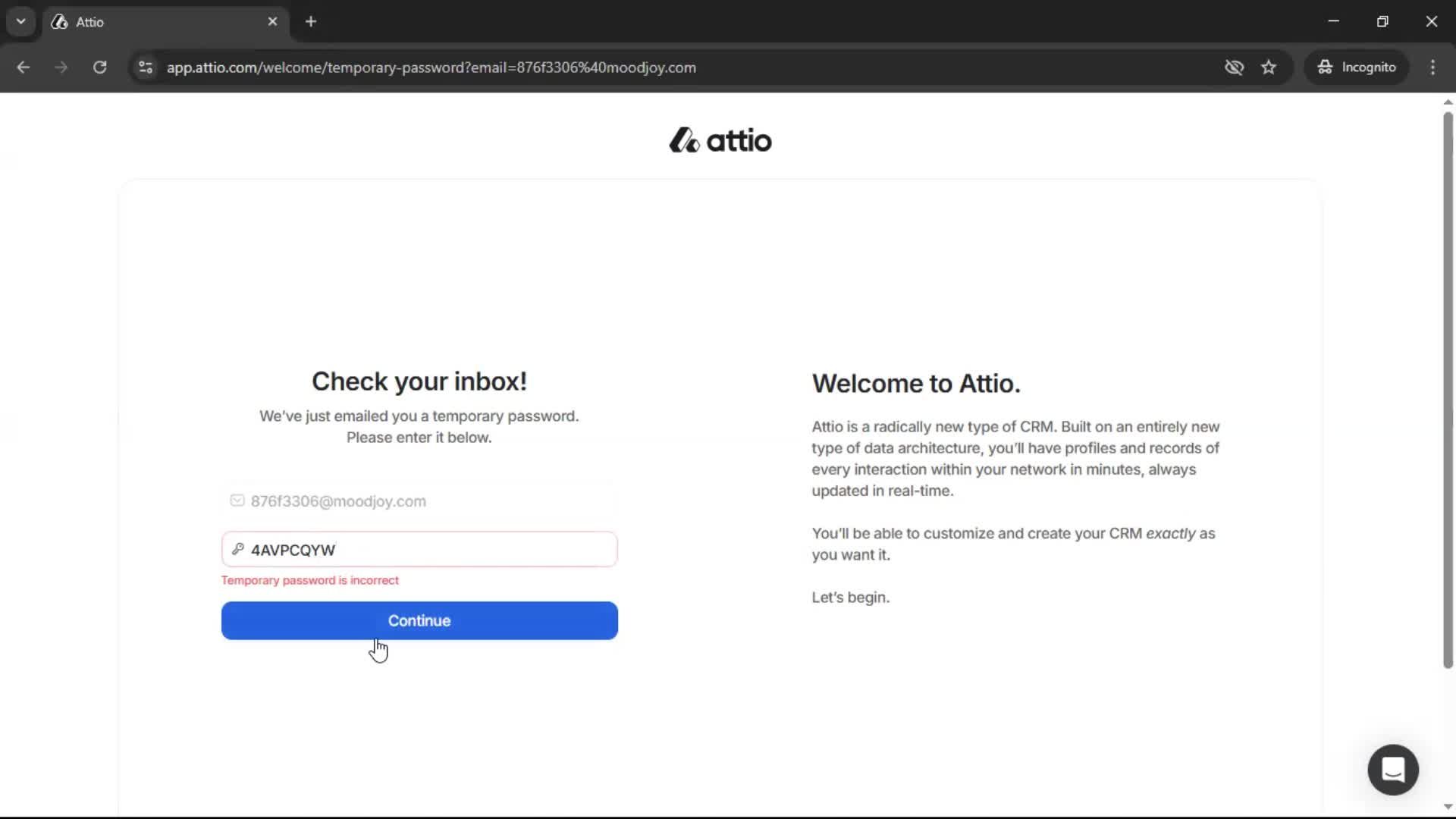1456x819 pixels.
Task: Bookmark this page with the star icon
Action: [x=1269, y=67]
